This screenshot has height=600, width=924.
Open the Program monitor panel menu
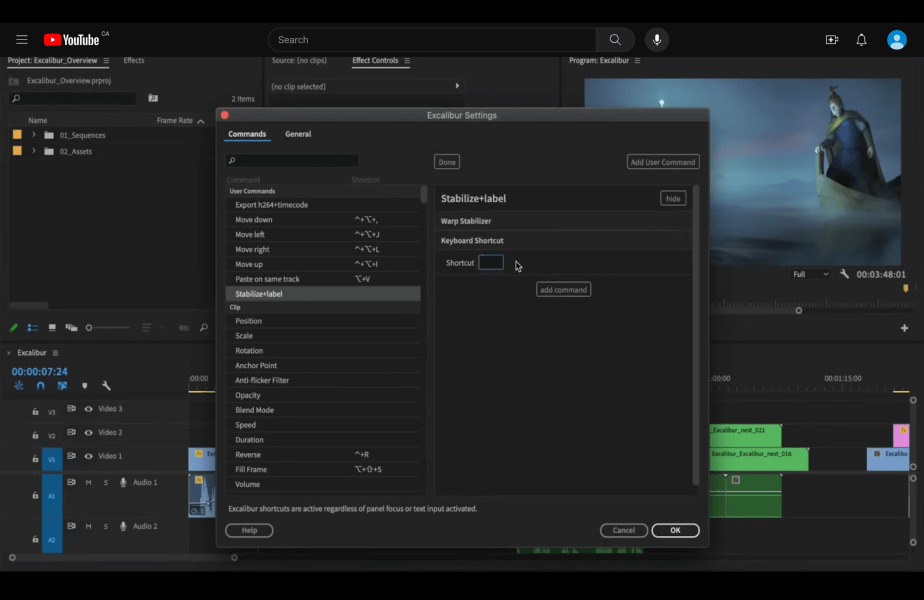(637, 61)
